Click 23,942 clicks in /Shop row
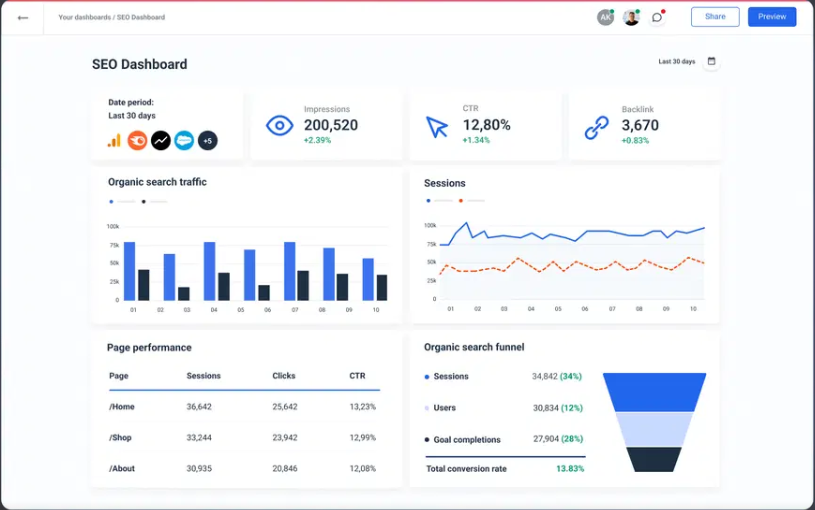This screenshot has height=510, width=815. click(x=285, y=438)
